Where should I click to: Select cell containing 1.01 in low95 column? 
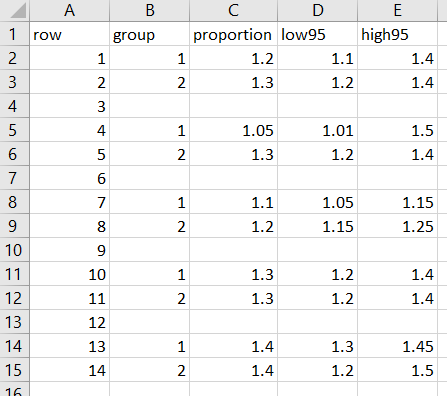[317, 130]
